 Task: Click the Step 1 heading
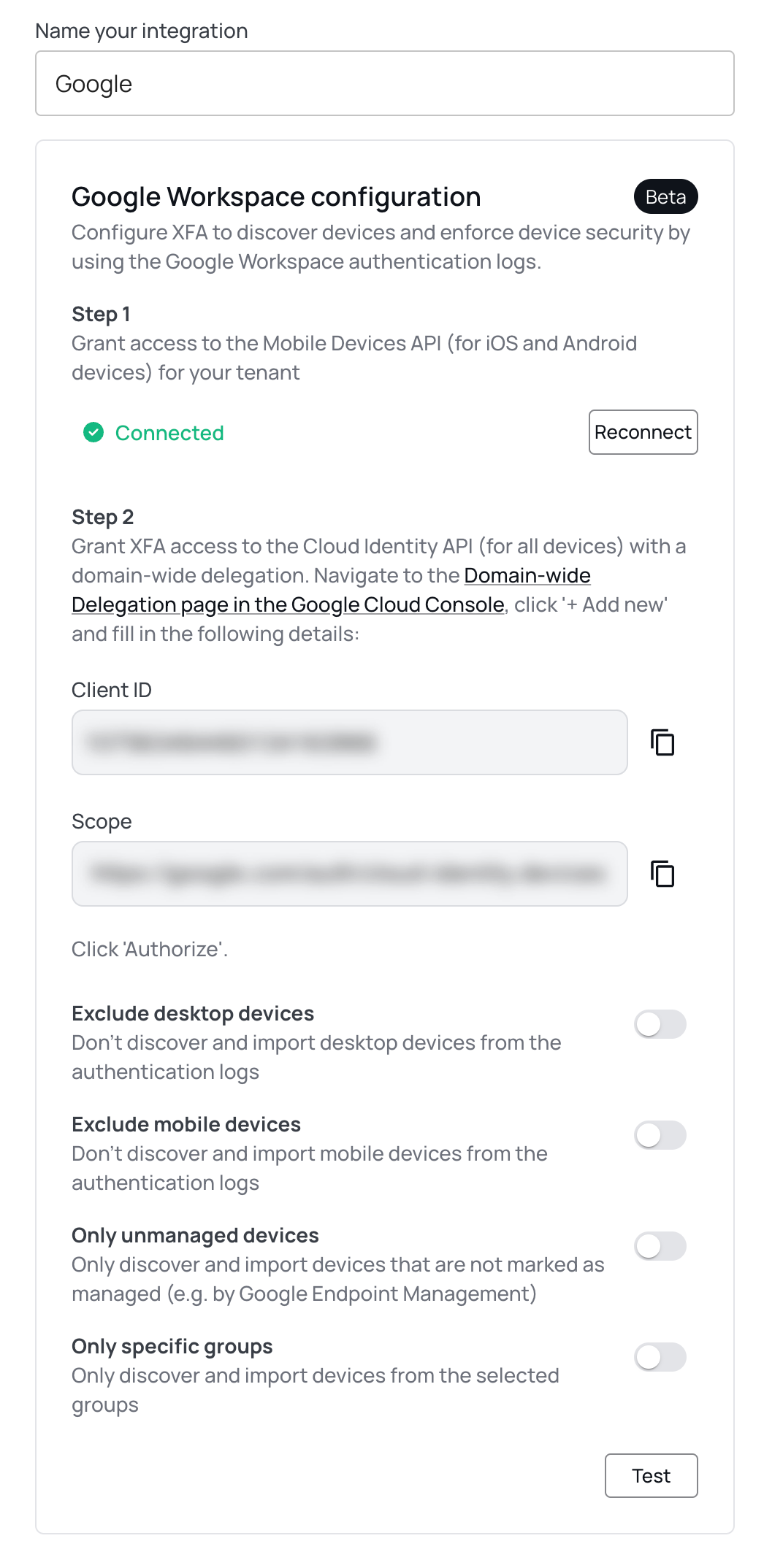point(101,314)
